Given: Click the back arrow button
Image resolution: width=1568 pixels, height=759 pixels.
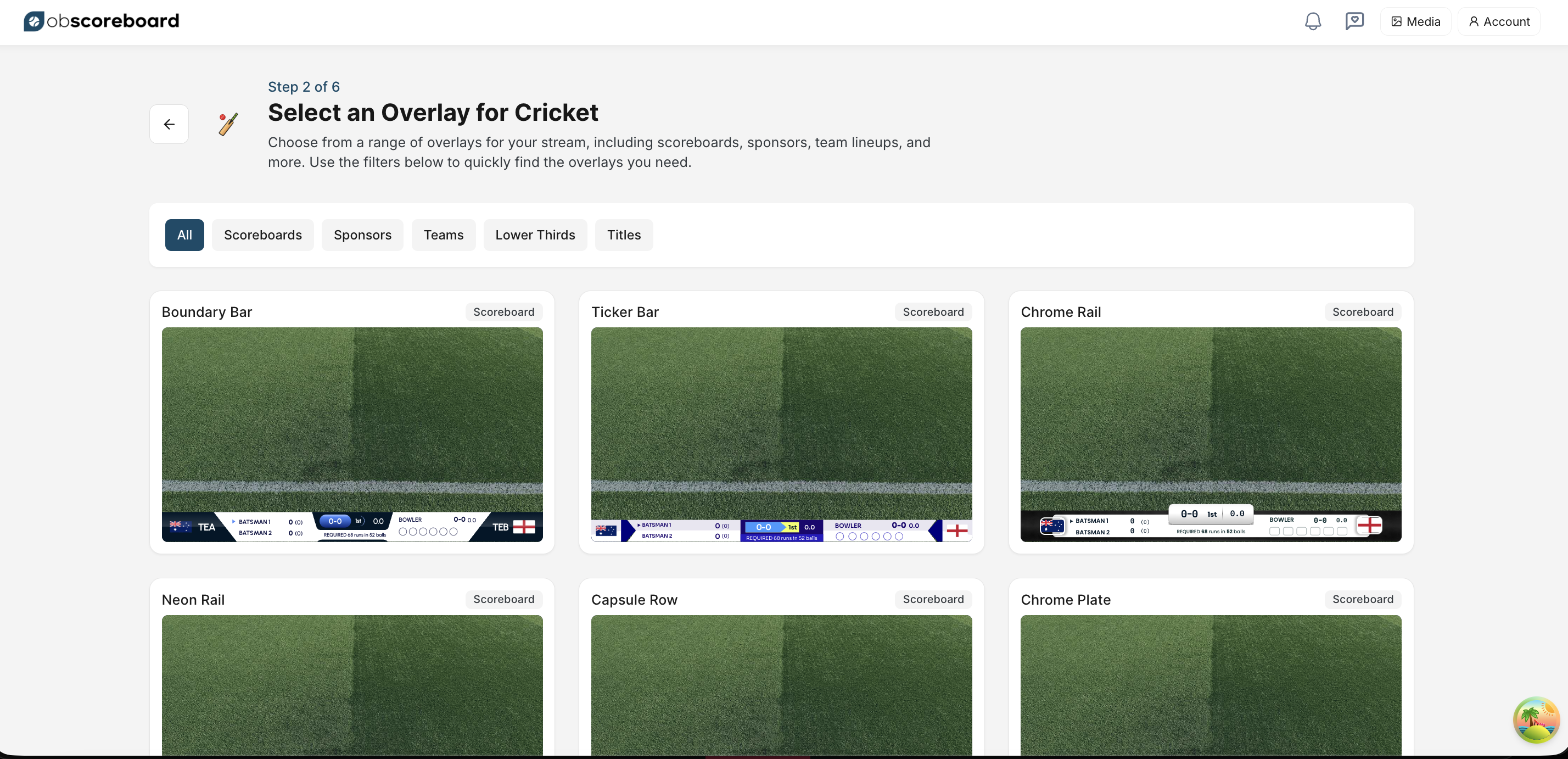Looking at the screenshot, I should tap(169, 124).
